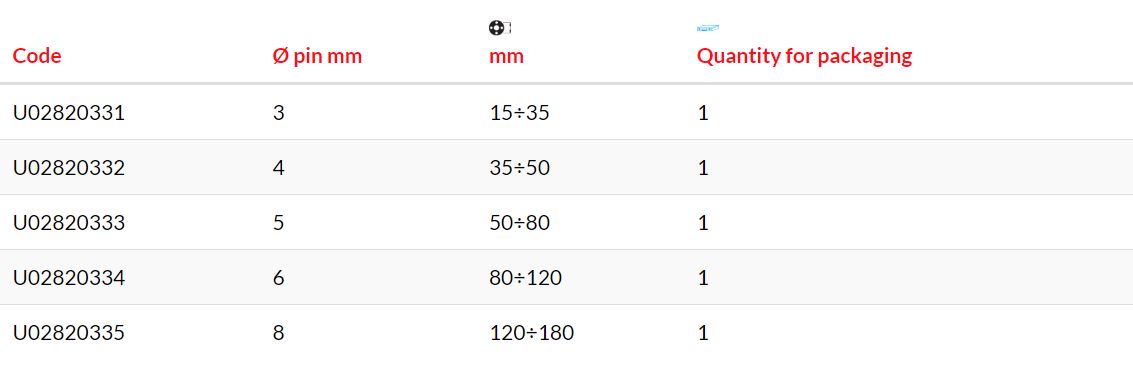Open product code U02820335
The width and height of the screenshot is (1133, 368).
pos(69,333)
